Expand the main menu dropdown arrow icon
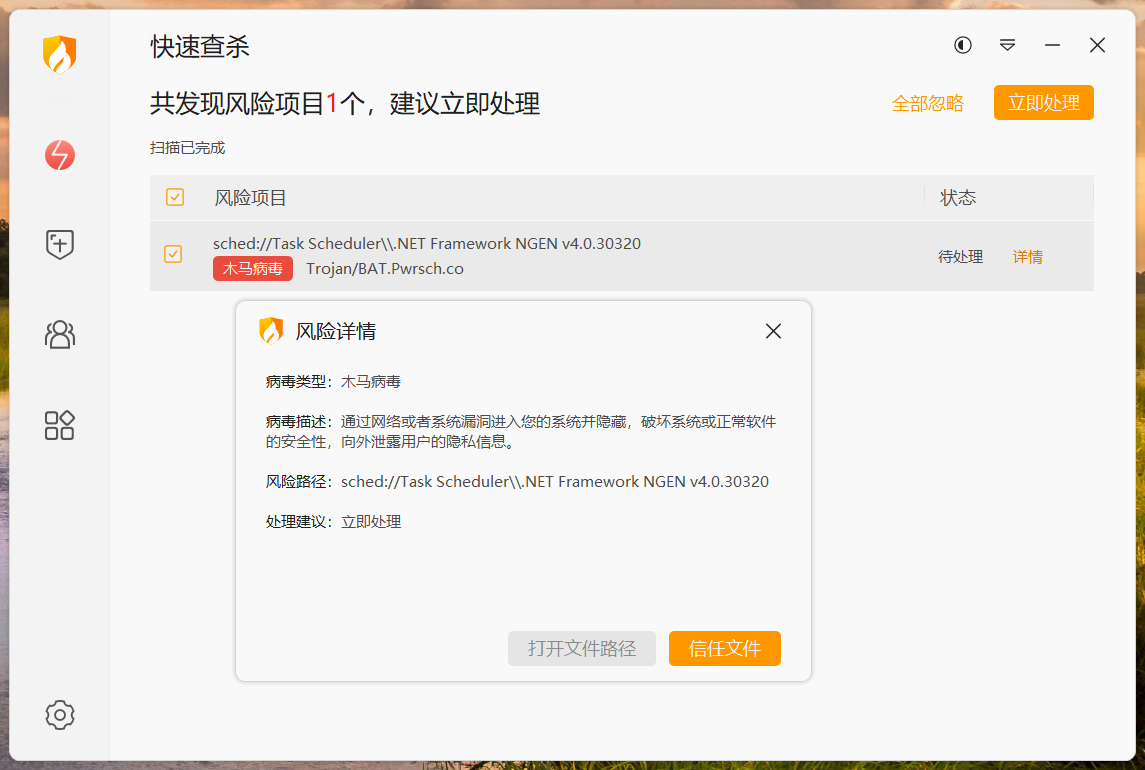Screen dimensions: 1145x770 pyautogui.click(x=1008, y=45)
